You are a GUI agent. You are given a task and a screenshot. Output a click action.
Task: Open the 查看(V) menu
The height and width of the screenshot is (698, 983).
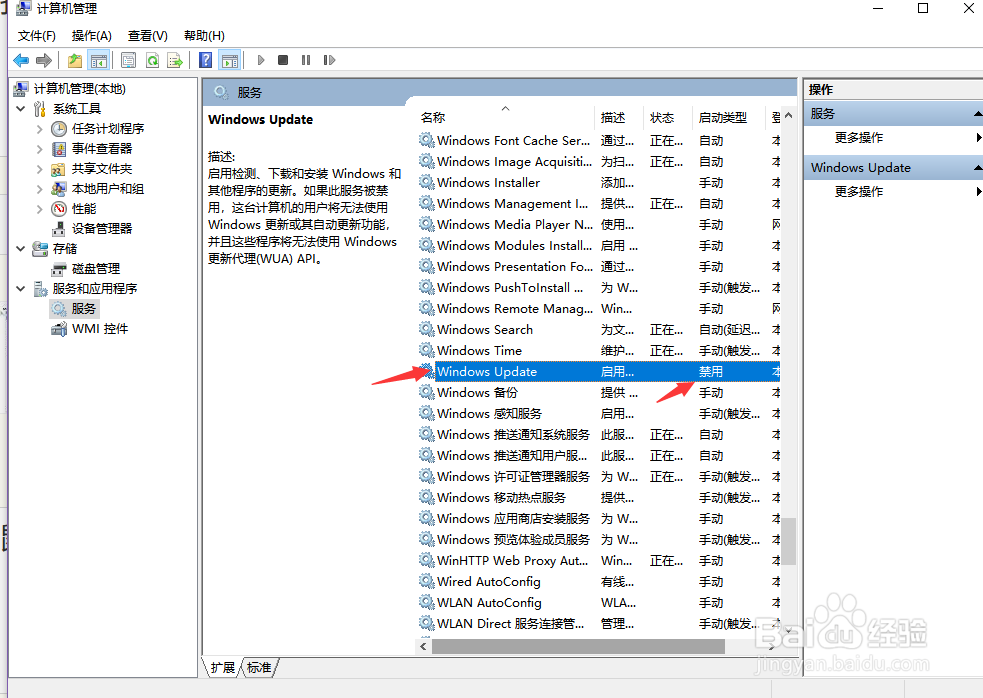pyautogui.click(x=148, y=36)
